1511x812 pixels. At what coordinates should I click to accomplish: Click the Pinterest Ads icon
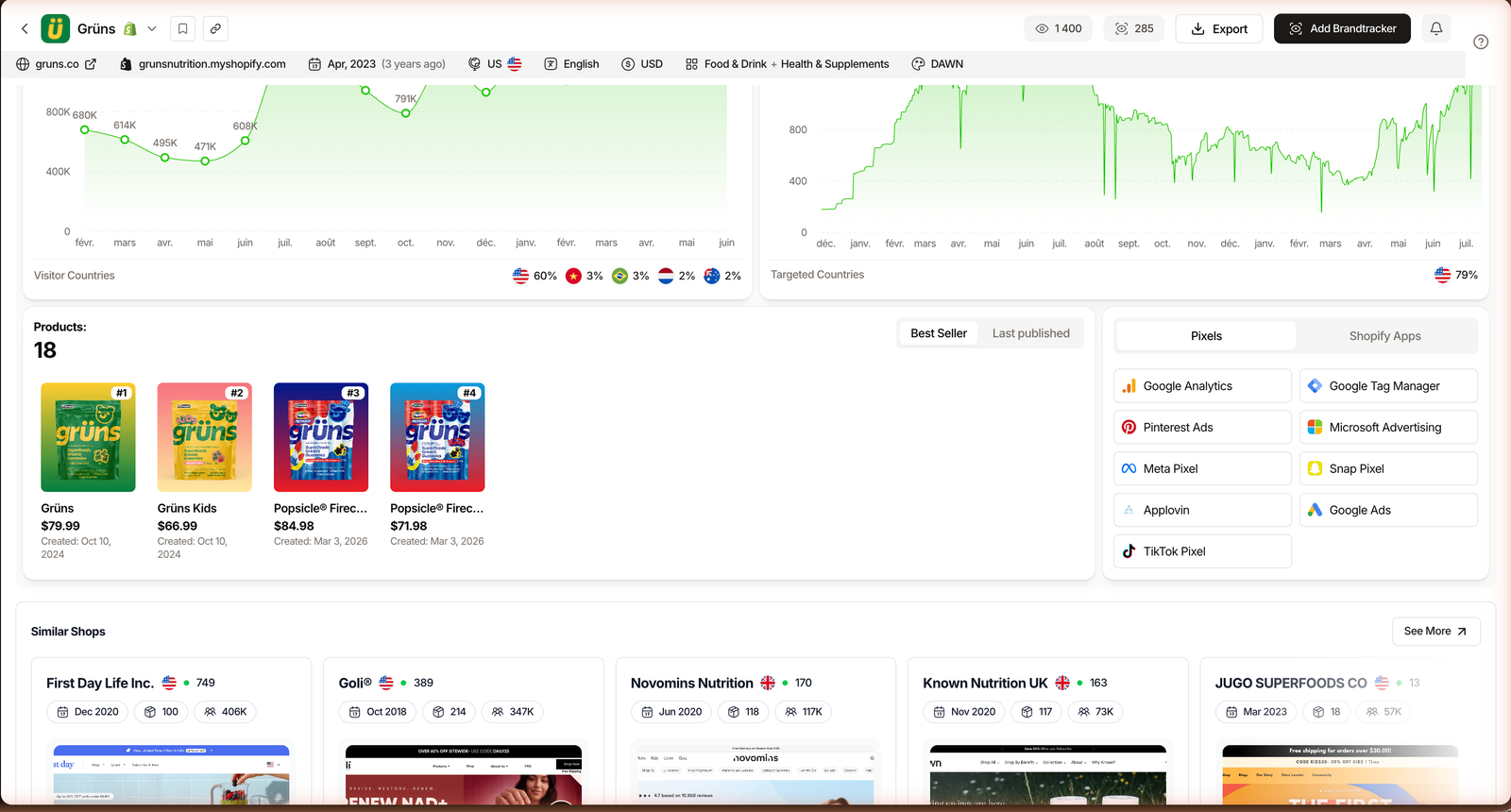pyautogui.click(x=1129, y=428)
